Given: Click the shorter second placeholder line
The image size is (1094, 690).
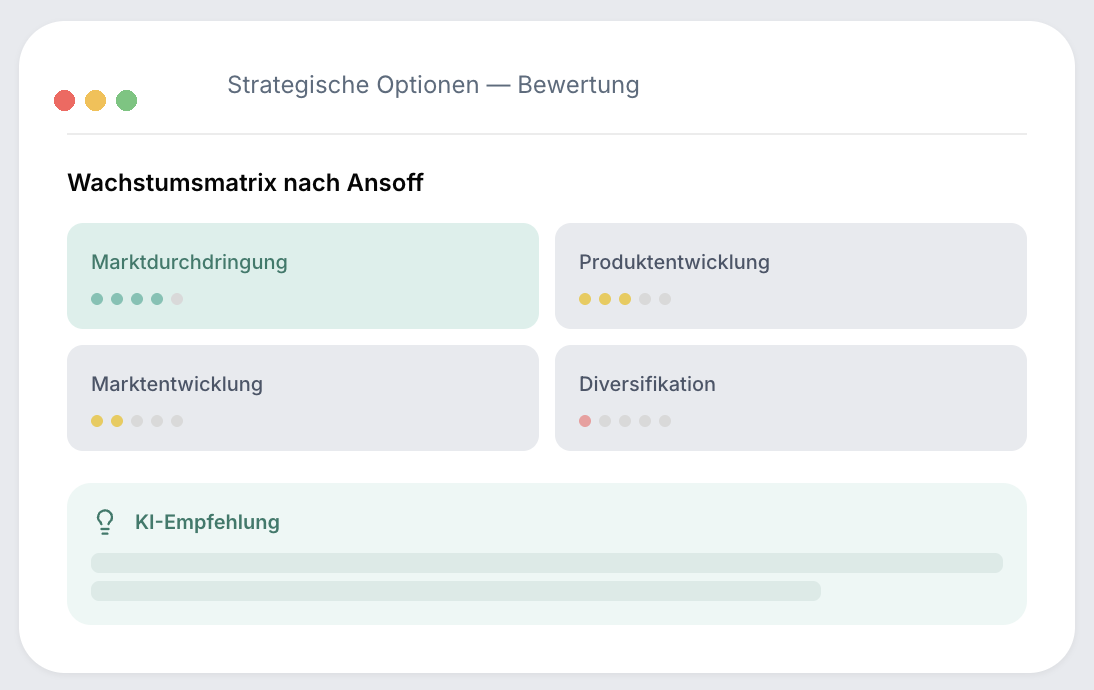Looking at the screenshot, I should click(456, 591).
